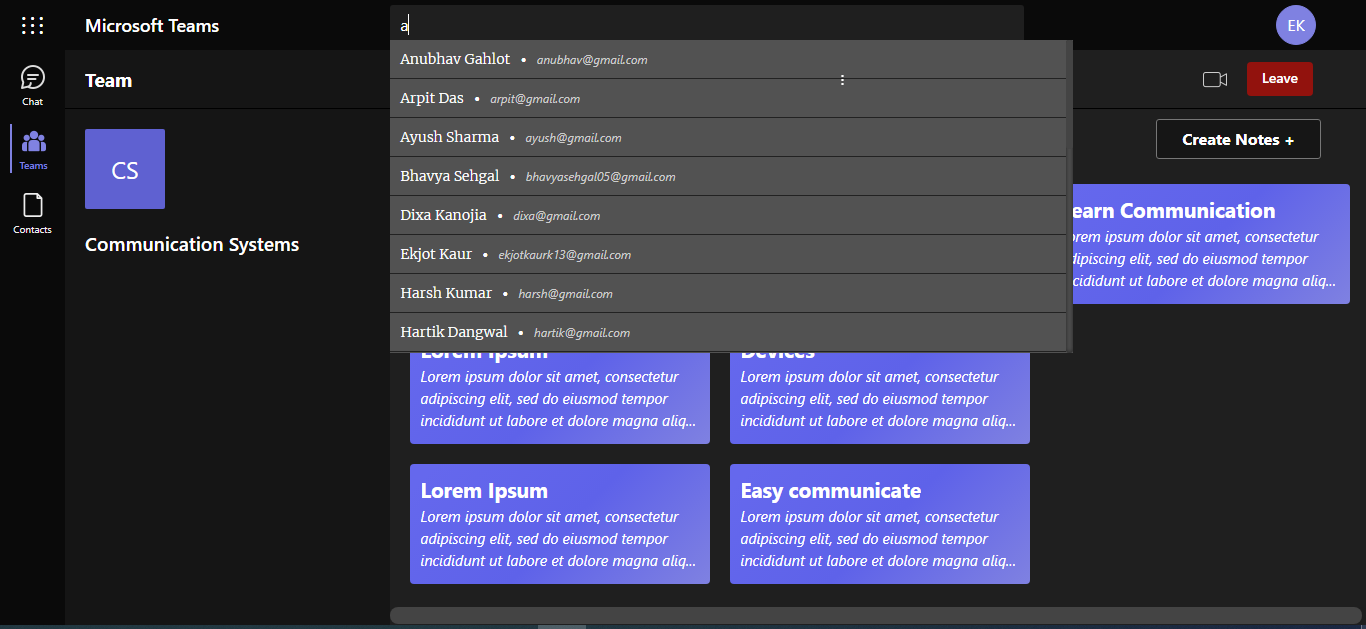
Task: Select Harsh Kumar in dropdown list
Action: 728,293
